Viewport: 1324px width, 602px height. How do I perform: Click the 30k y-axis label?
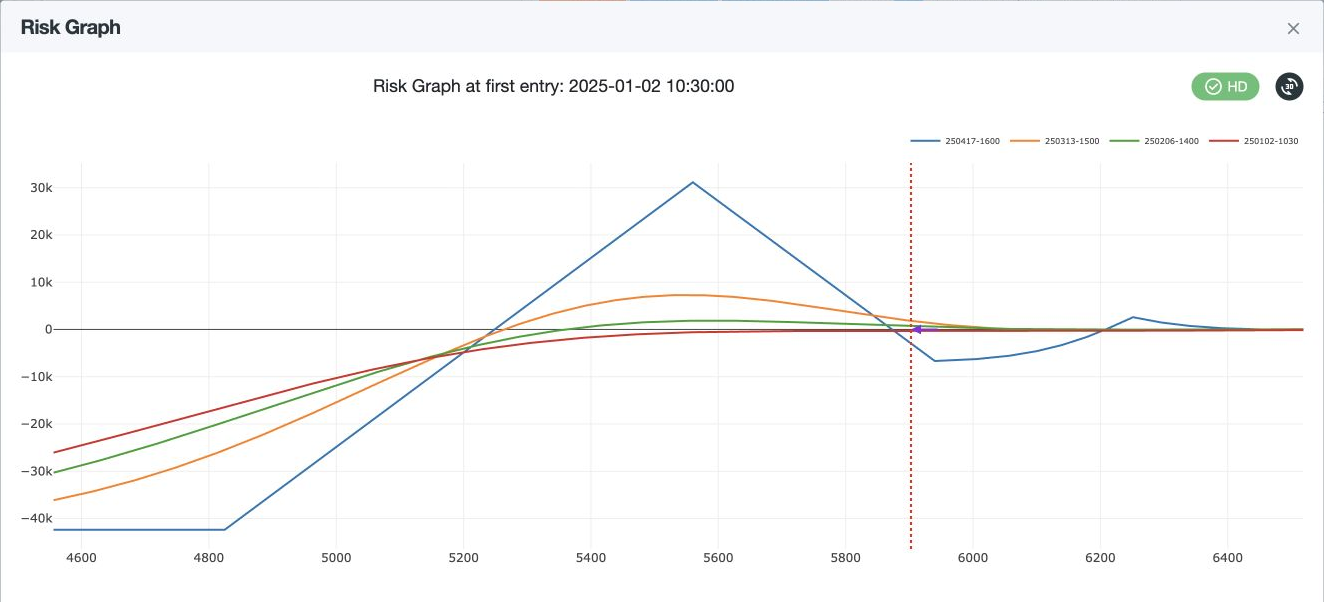point(41,188)
